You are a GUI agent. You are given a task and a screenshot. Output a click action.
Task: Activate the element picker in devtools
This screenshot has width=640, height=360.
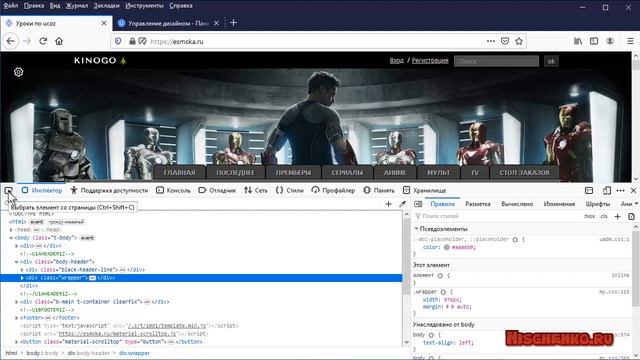[8, 191]
